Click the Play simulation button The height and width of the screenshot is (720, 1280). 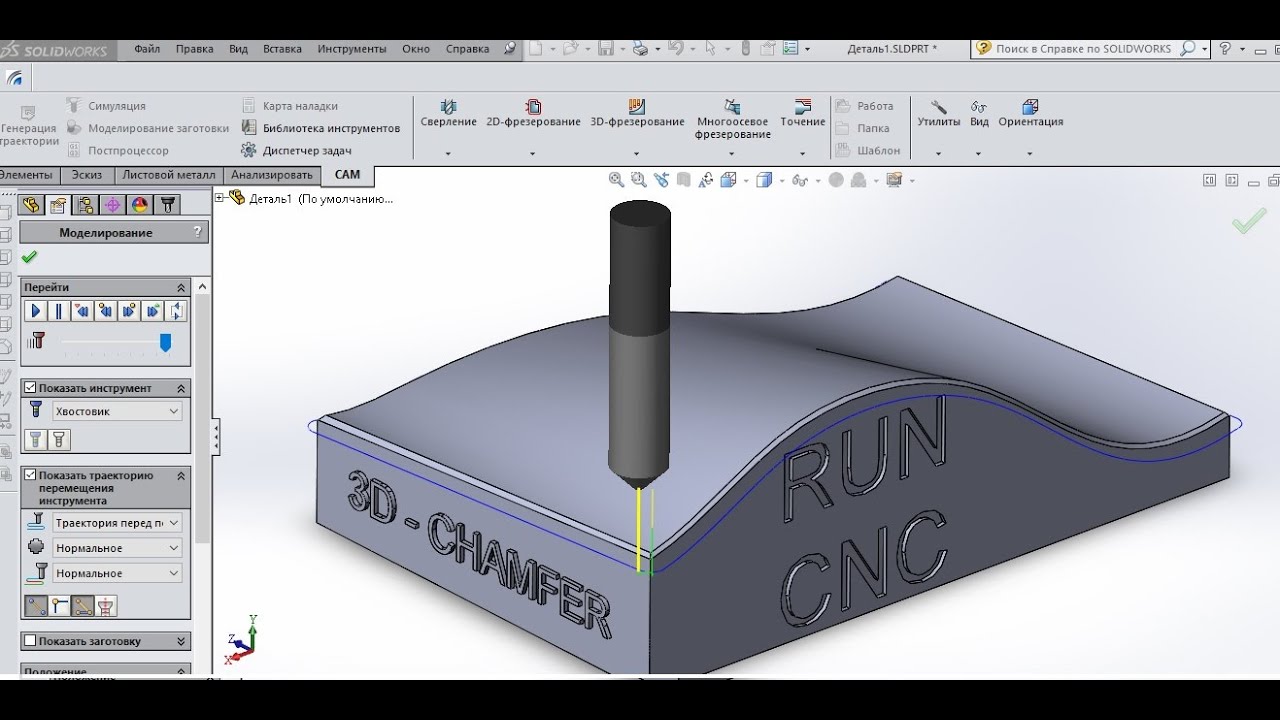click(x=35, y=311)
